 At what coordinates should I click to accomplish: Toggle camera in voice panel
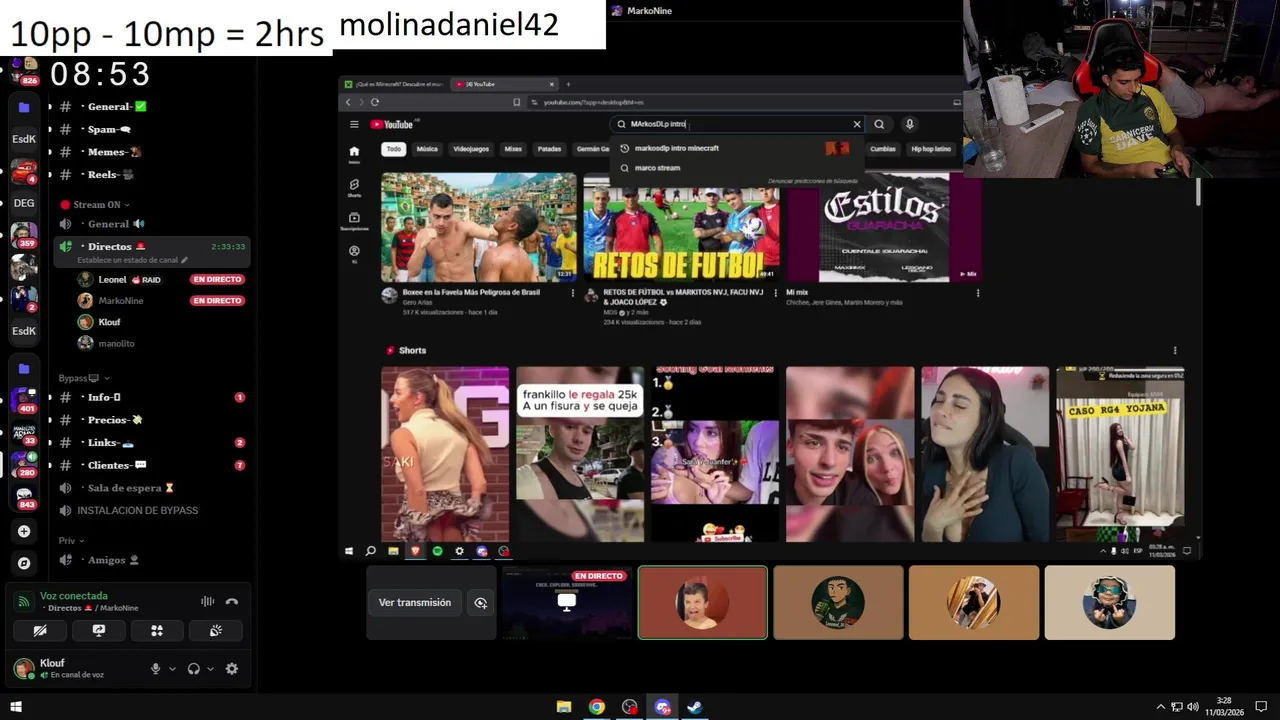(40, 631)
